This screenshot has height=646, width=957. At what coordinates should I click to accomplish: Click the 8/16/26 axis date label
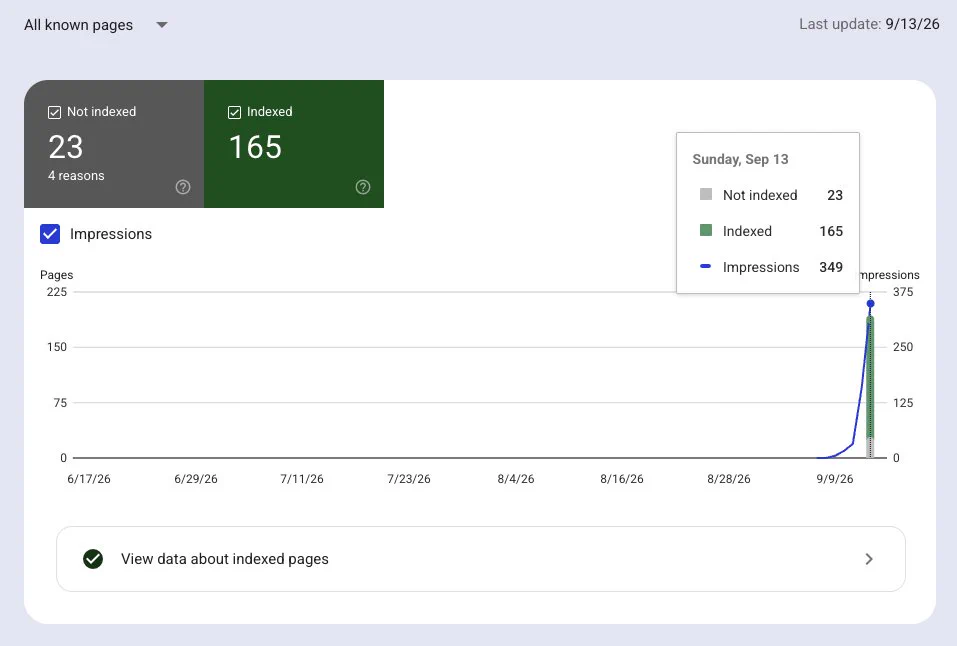click(x=622, y=479)
